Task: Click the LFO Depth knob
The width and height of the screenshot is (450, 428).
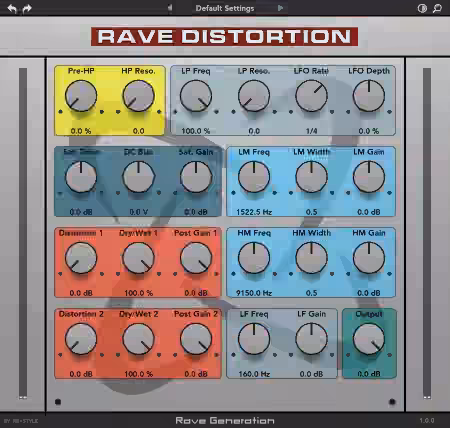Action: pyautogui.click(x=369, y=96)
